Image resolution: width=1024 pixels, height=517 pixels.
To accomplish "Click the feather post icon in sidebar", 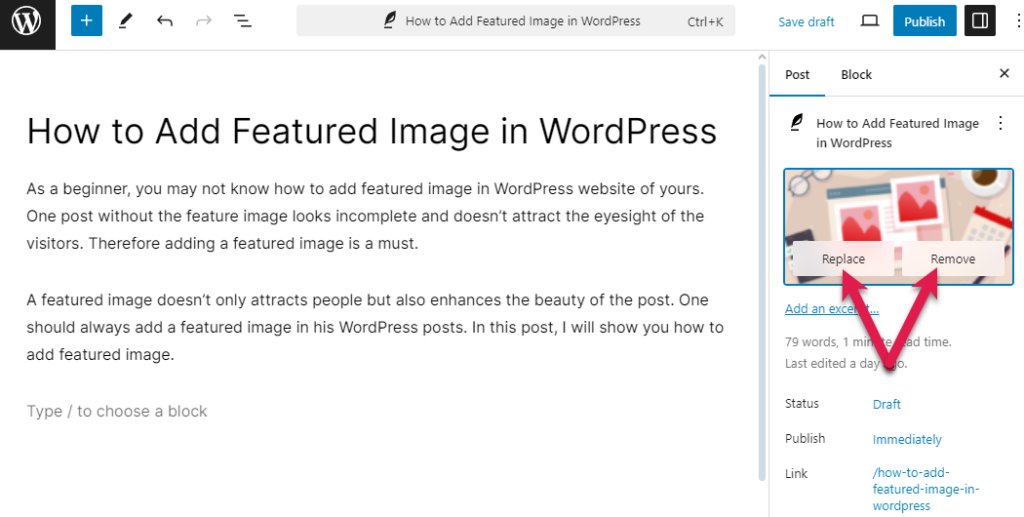I will click(796, 123).
